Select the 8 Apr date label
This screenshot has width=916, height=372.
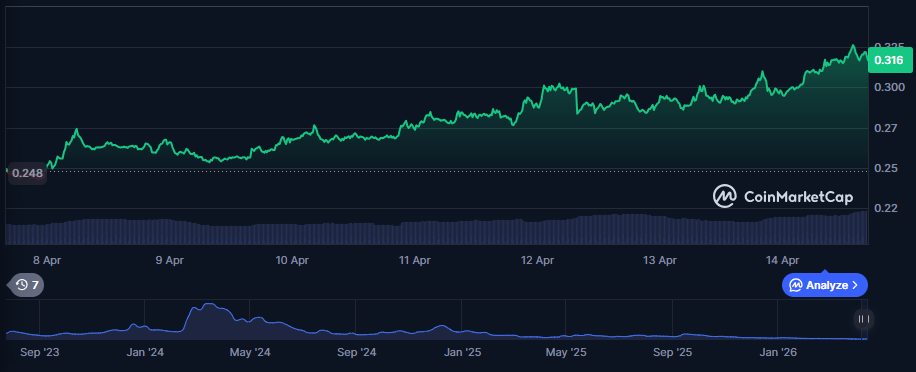click(x=47, y=260)
